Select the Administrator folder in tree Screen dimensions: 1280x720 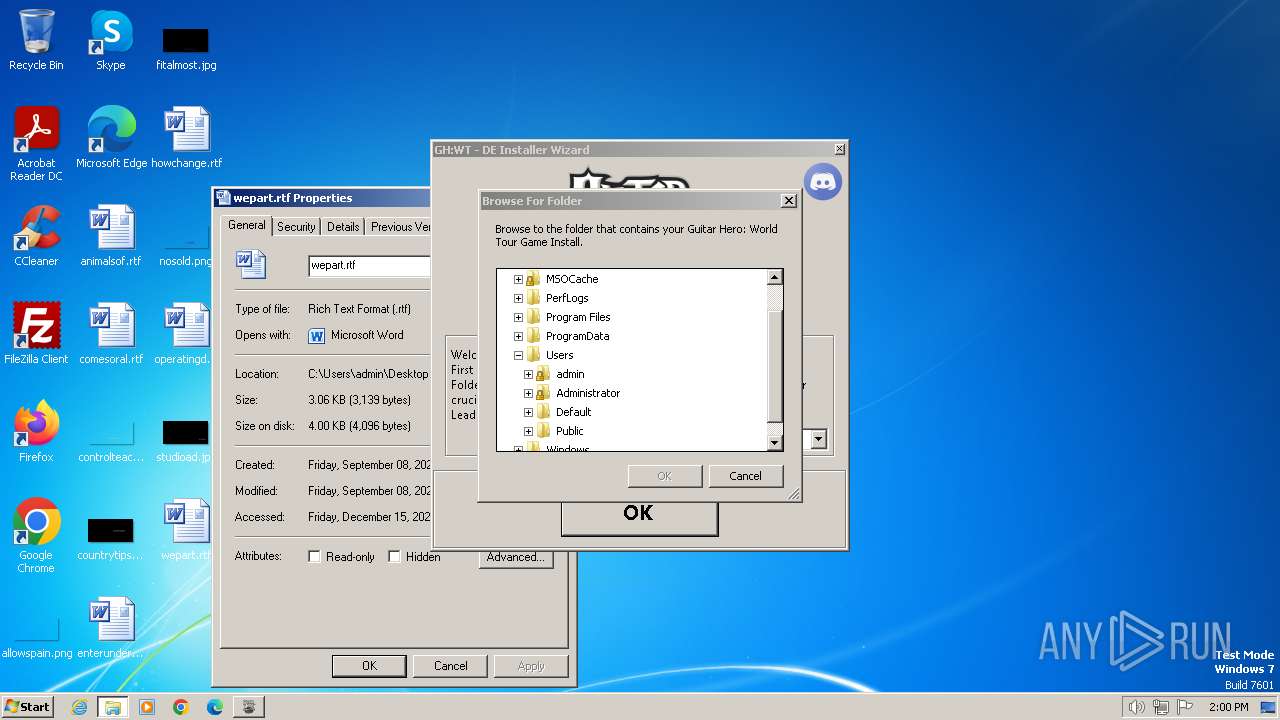click(588, 393)
